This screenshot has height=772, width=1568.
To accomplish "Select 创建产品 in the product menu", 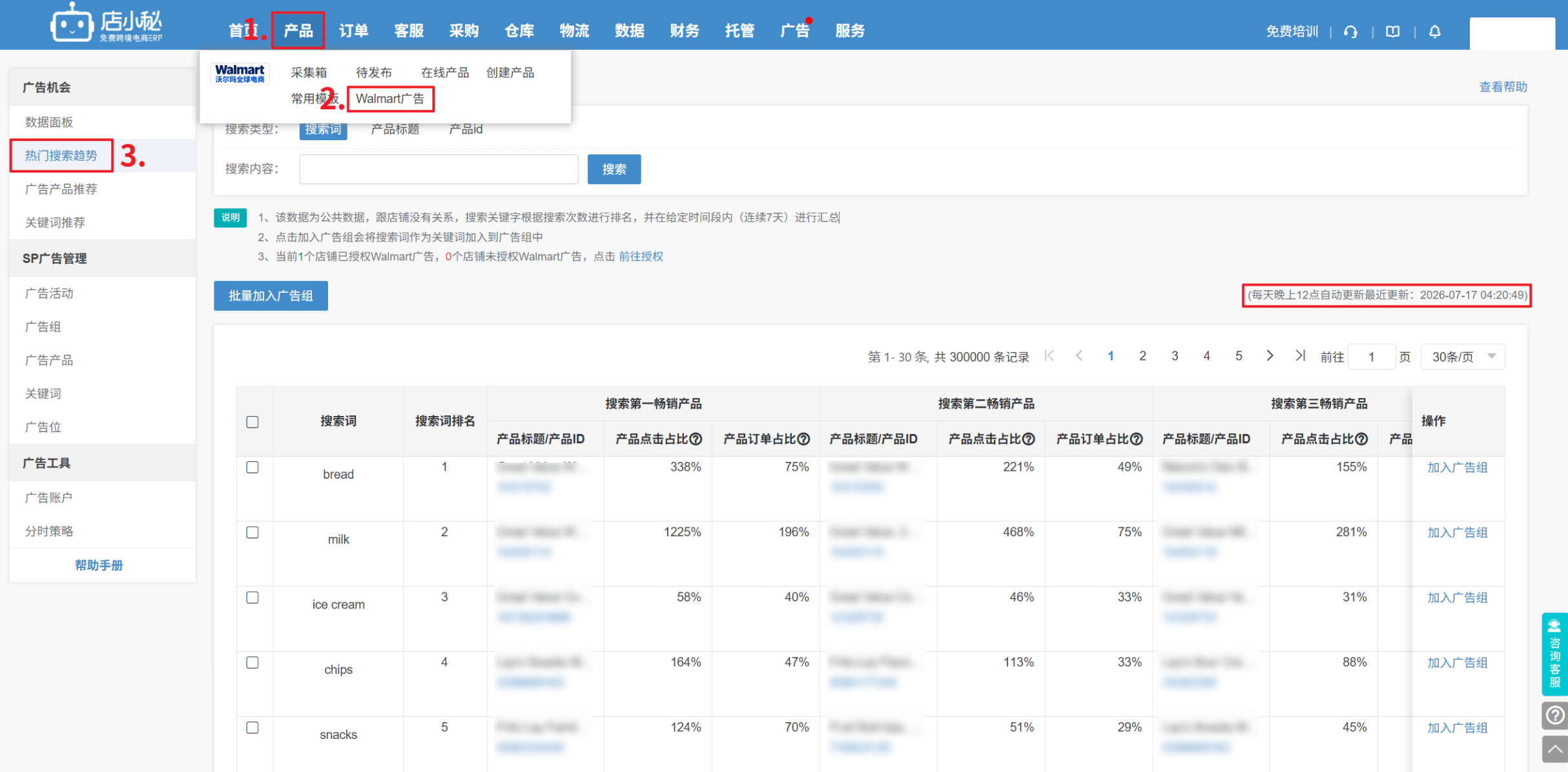I will 510,72.
